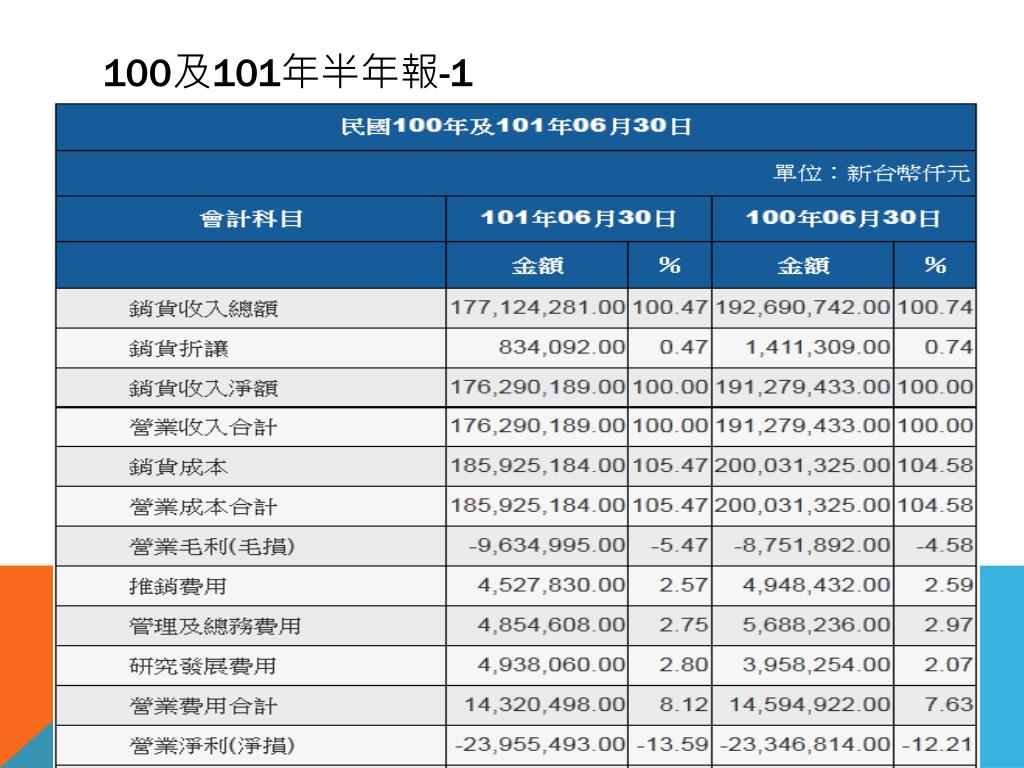The width and height of the screenshot is (1024, 768).
Task: Click the value 1,411,309.00
Action: click(x=818, y=347)
